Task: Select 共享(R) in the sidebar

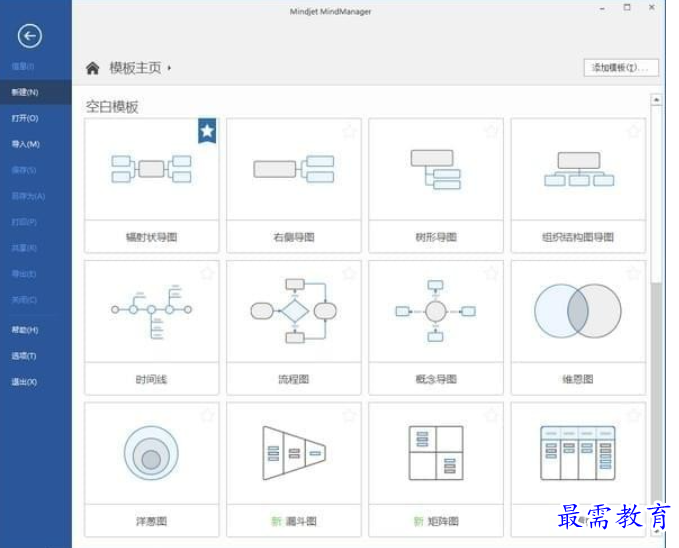Action: click(x=24, y=248)
